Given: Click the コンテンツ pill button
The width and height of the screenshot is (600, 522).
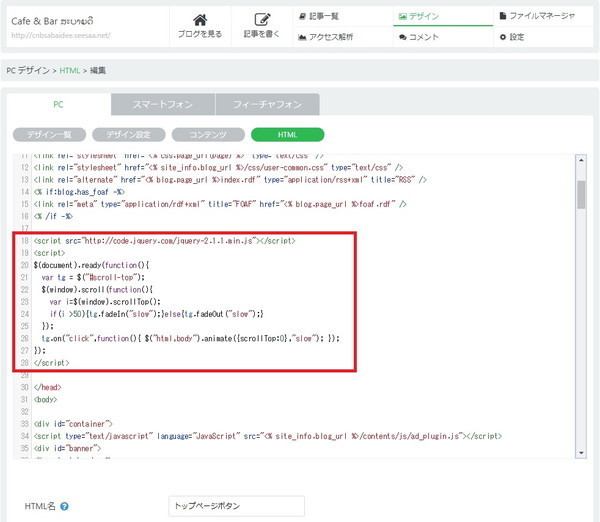Looking at the screenshot, I should click(208, 135).
